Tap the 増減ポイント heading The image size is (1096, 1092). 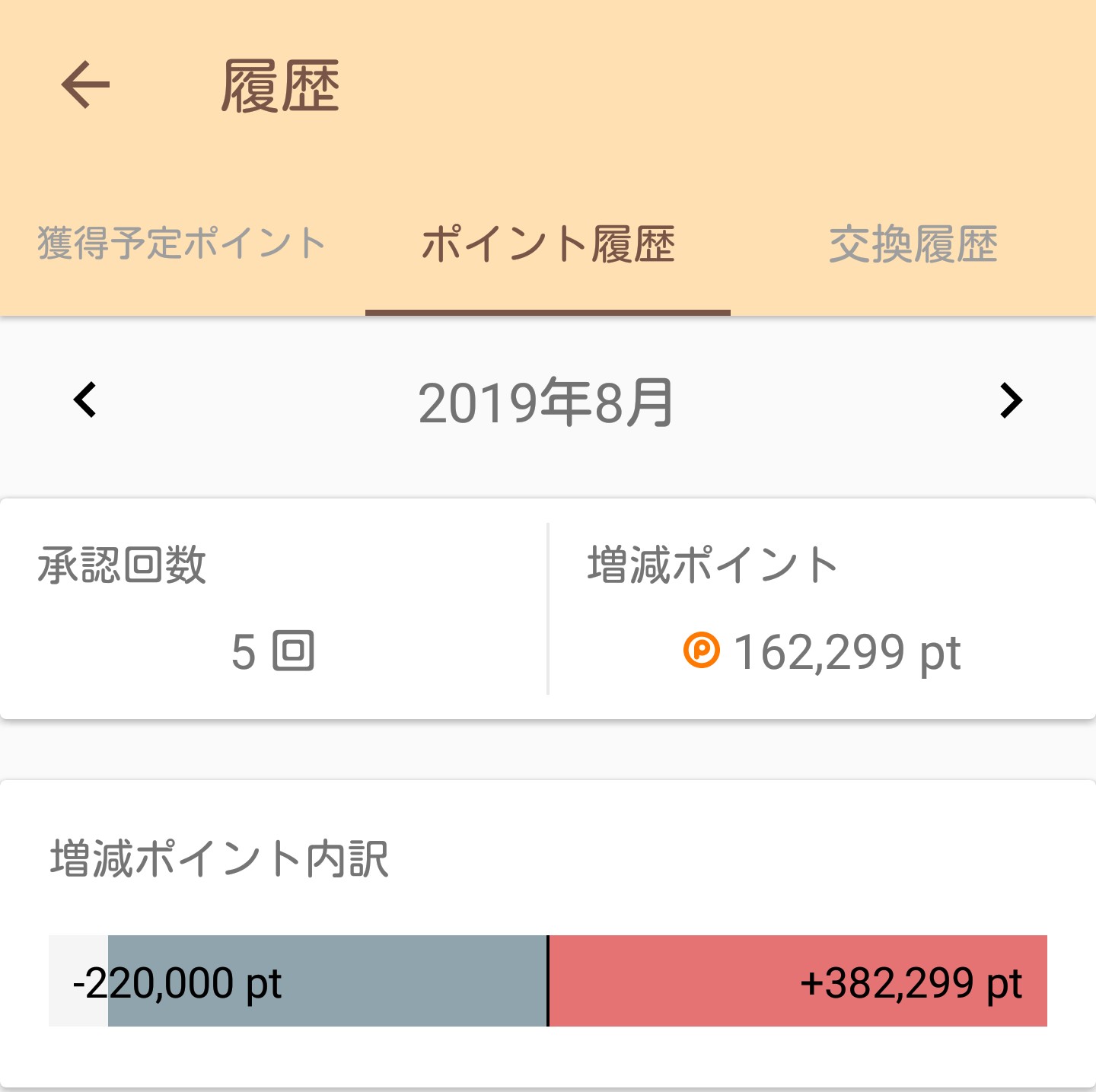(712, 565)
